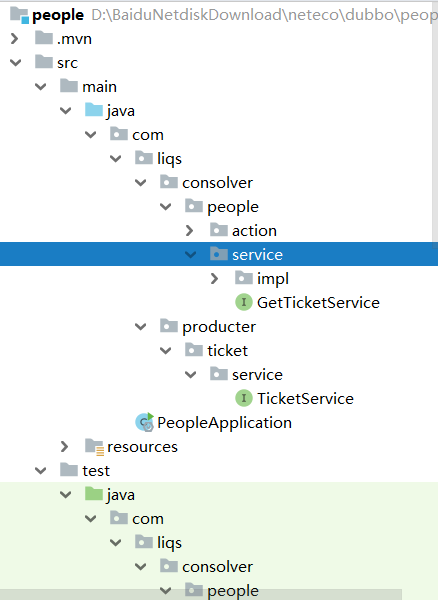Select the action package label

[x=254, y=231]
